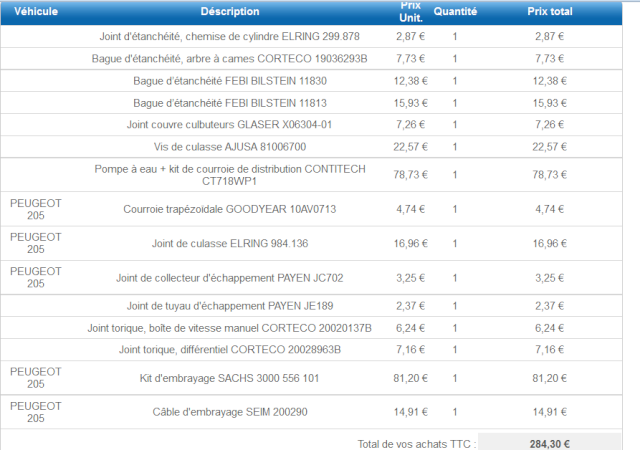
Task: Click unit price 81,20 € of SACHS kit
Action: pyautogui.click(x=411, y=378)
